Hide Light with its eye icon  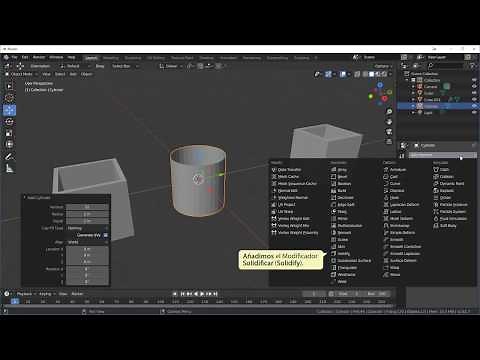click(x=474, y=113)
